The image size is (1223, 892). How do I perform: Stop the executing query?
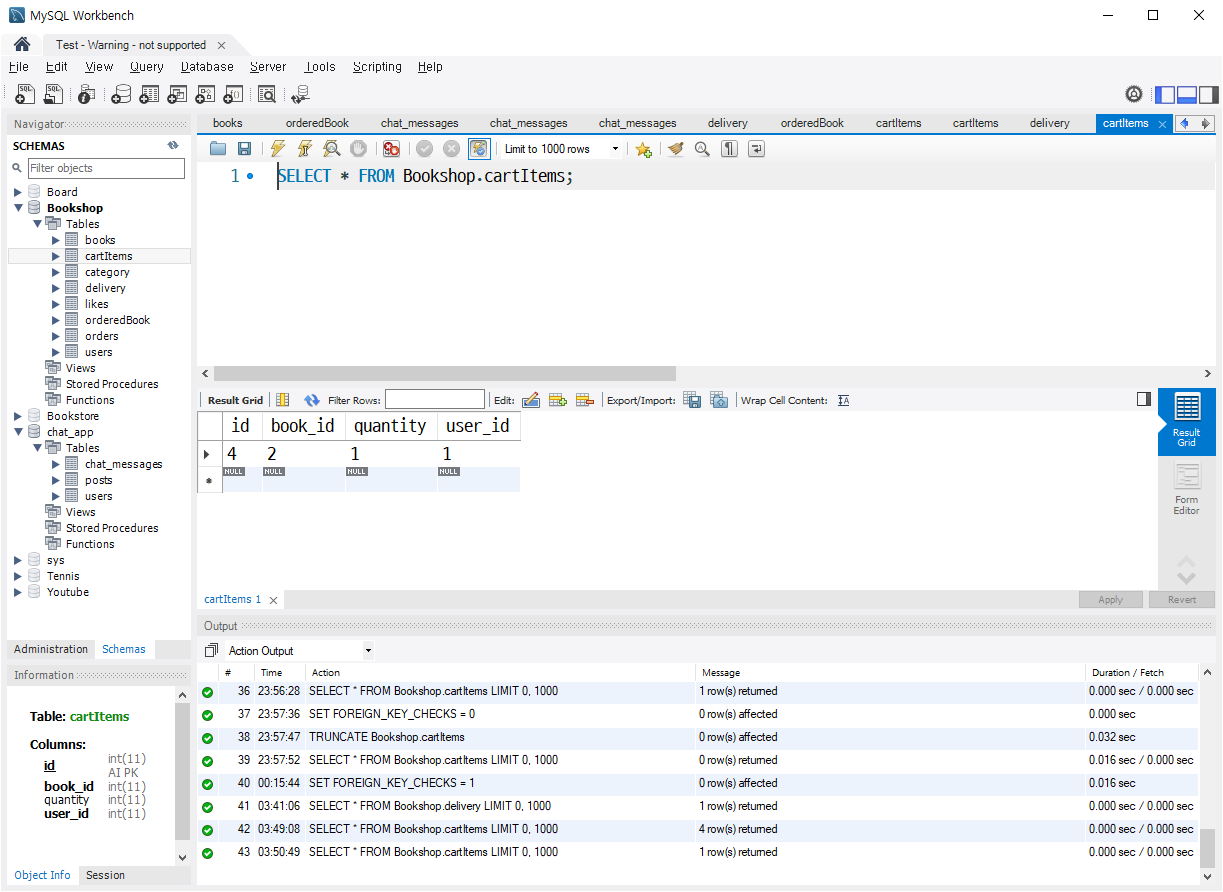pyautogui.click(x=358, y=149)
